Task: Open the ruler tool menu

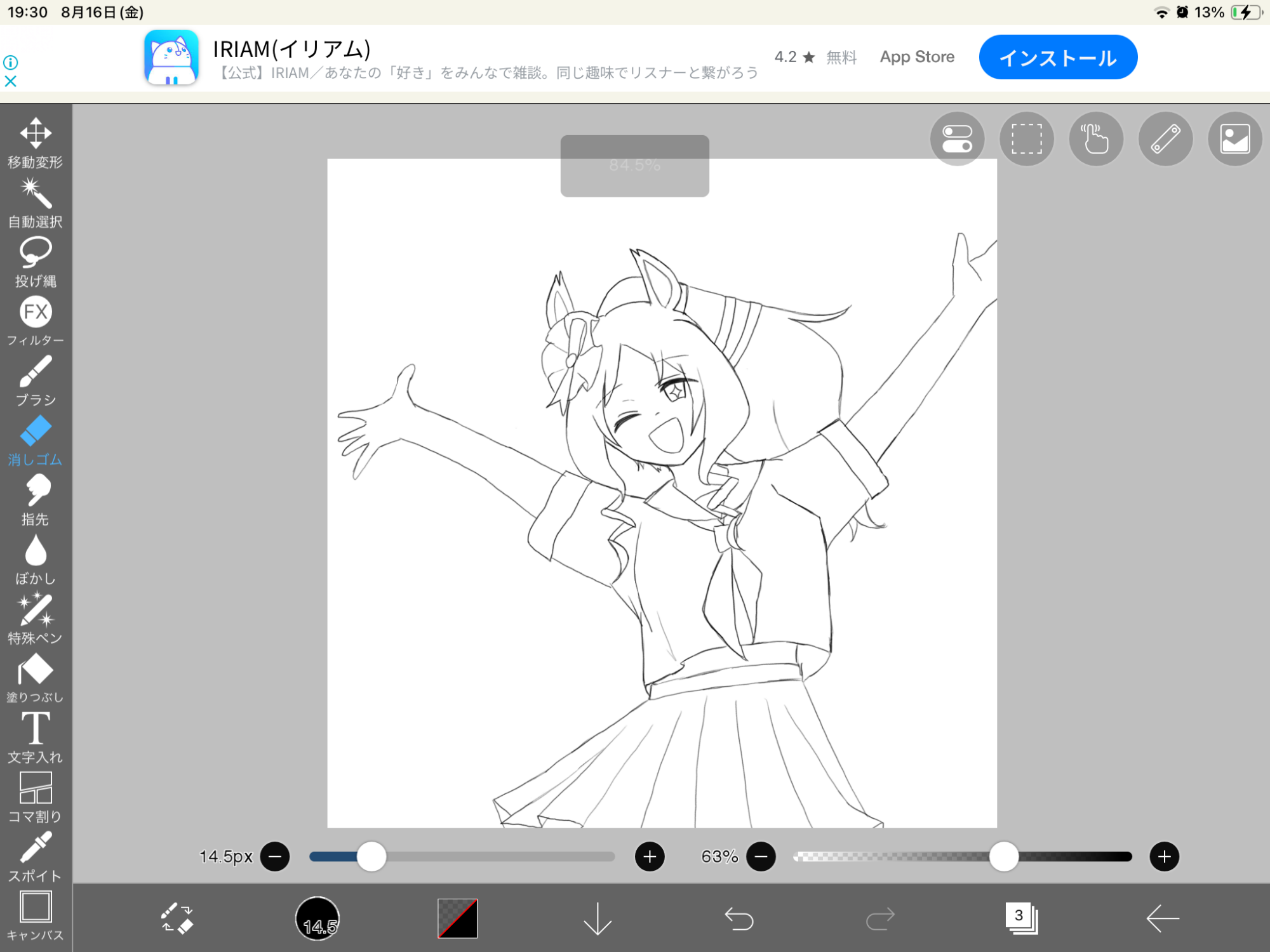Action: tap(1165, 139)
